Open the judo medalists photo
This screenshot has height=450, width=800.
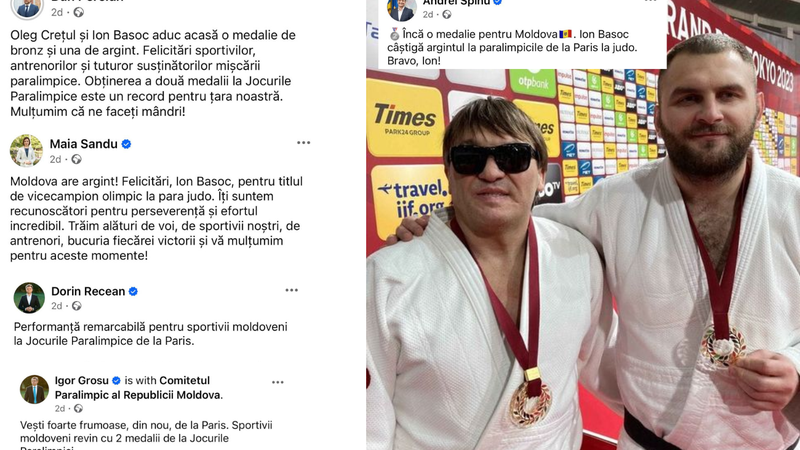click(x=583, y=259)
